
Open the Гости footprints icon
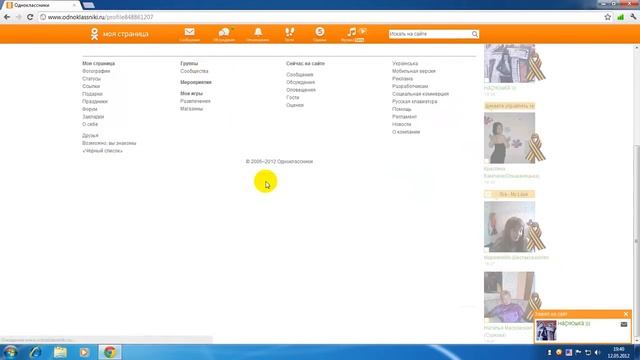pyautogui.click(x=289, y=32)
